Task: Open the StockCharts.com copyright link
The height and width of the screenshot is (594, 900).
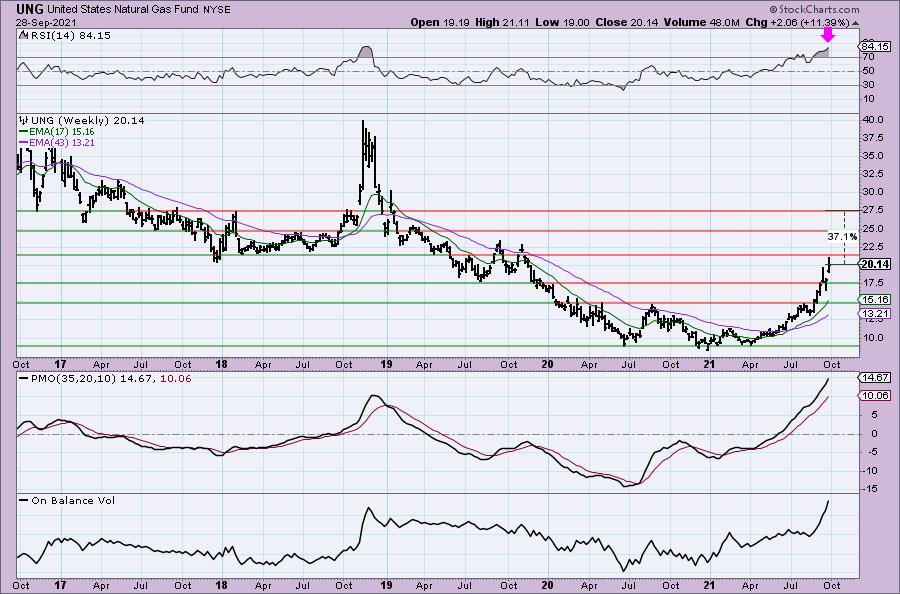Action: click(814, 9)
